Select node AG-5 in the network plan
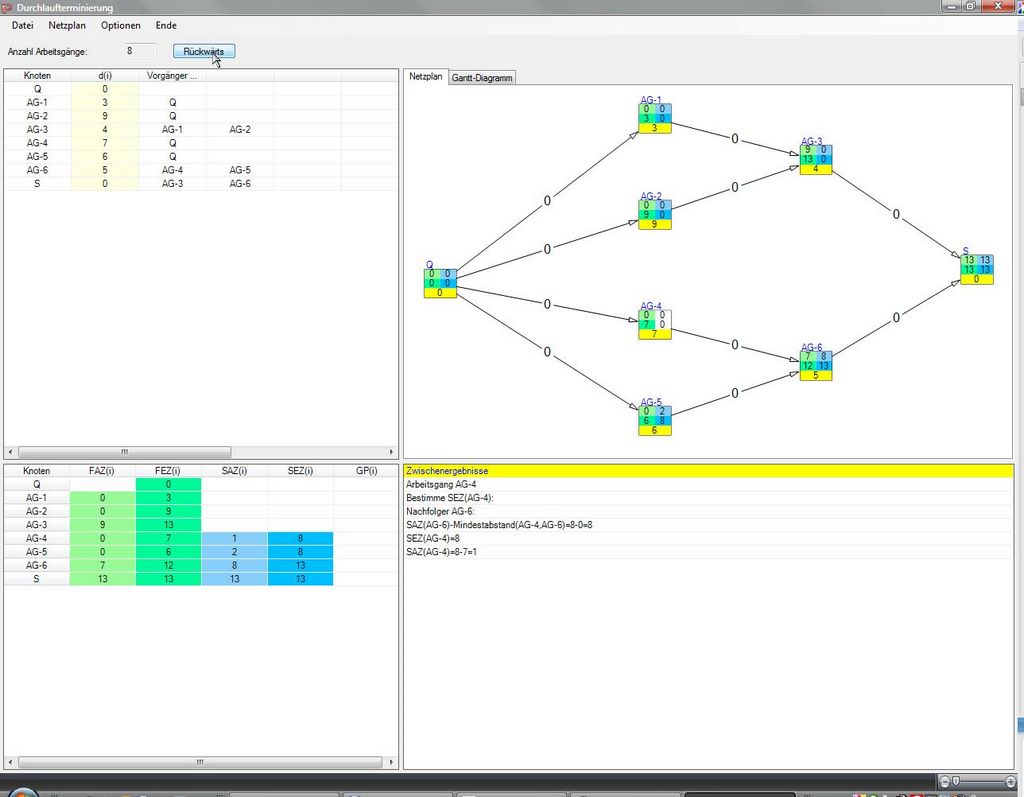The image size is (1024, 797). 654,420
